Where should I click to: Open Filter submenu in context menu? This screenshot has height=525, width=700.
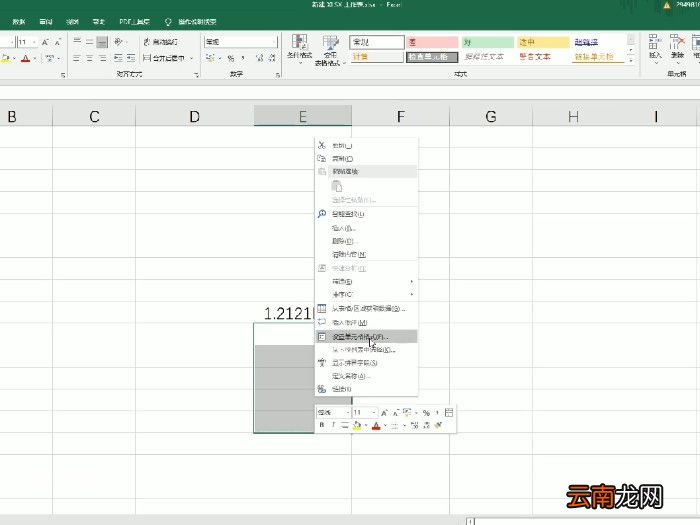click(x=366, y=281)
